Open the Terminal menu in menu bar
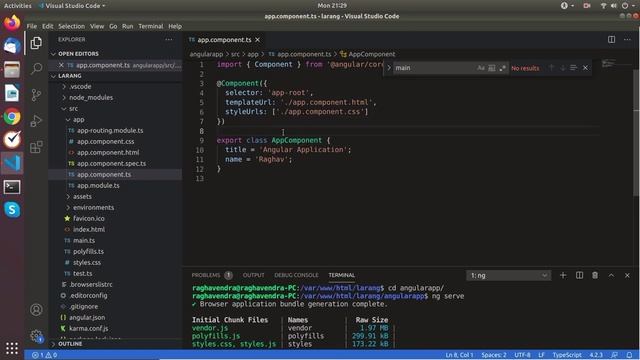This screenshot has height=360, width=640. click(151, 26)
